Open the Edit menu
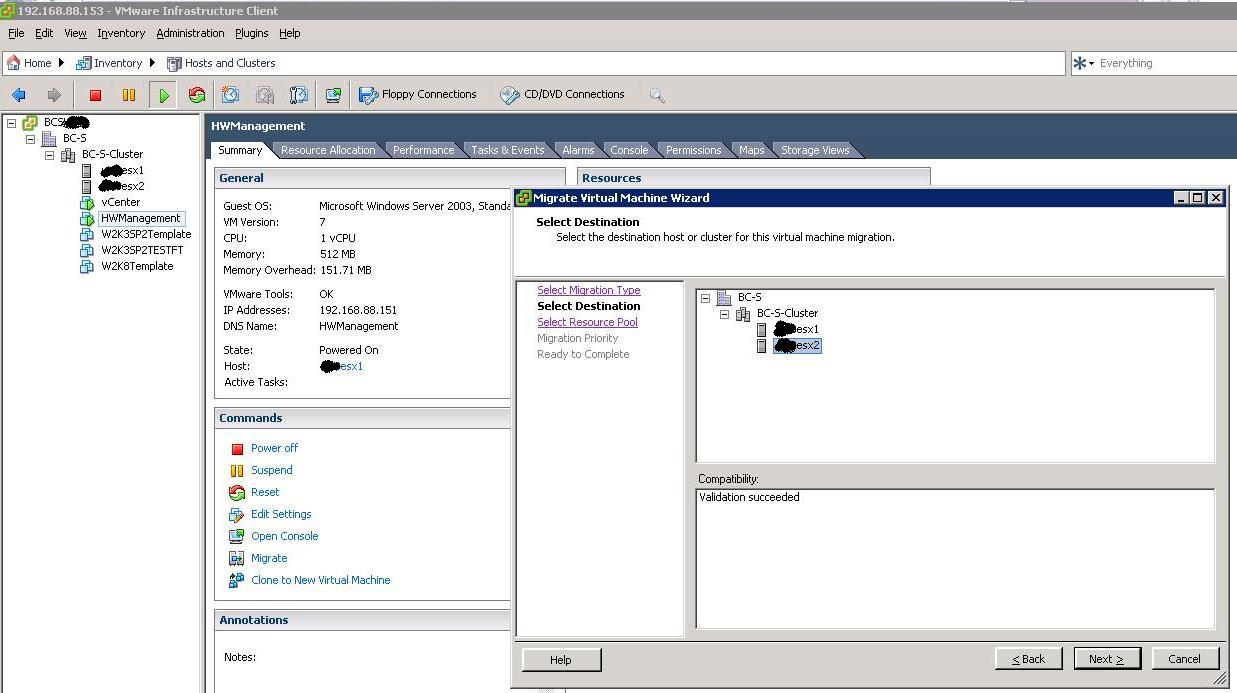1237x693 pixels. coord(44,33)
